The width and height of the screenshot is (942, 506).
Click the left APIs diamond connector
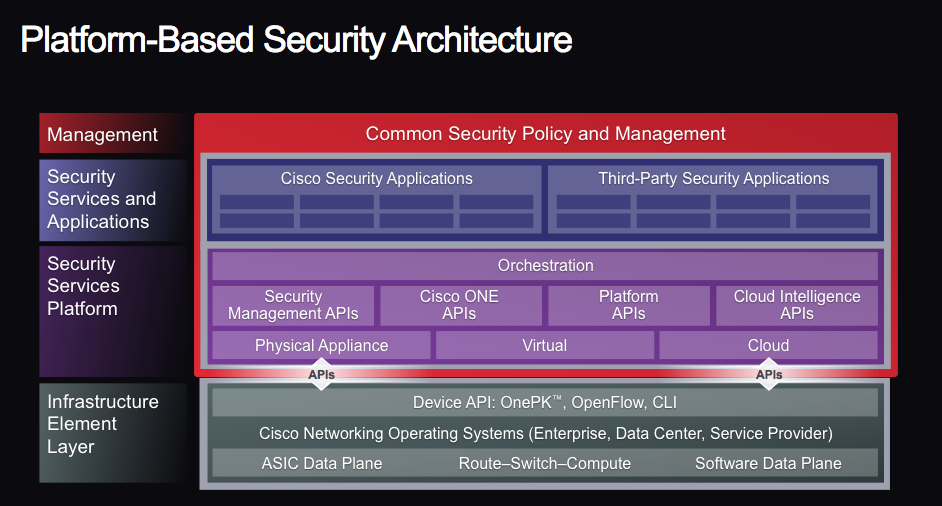(321, 375)
